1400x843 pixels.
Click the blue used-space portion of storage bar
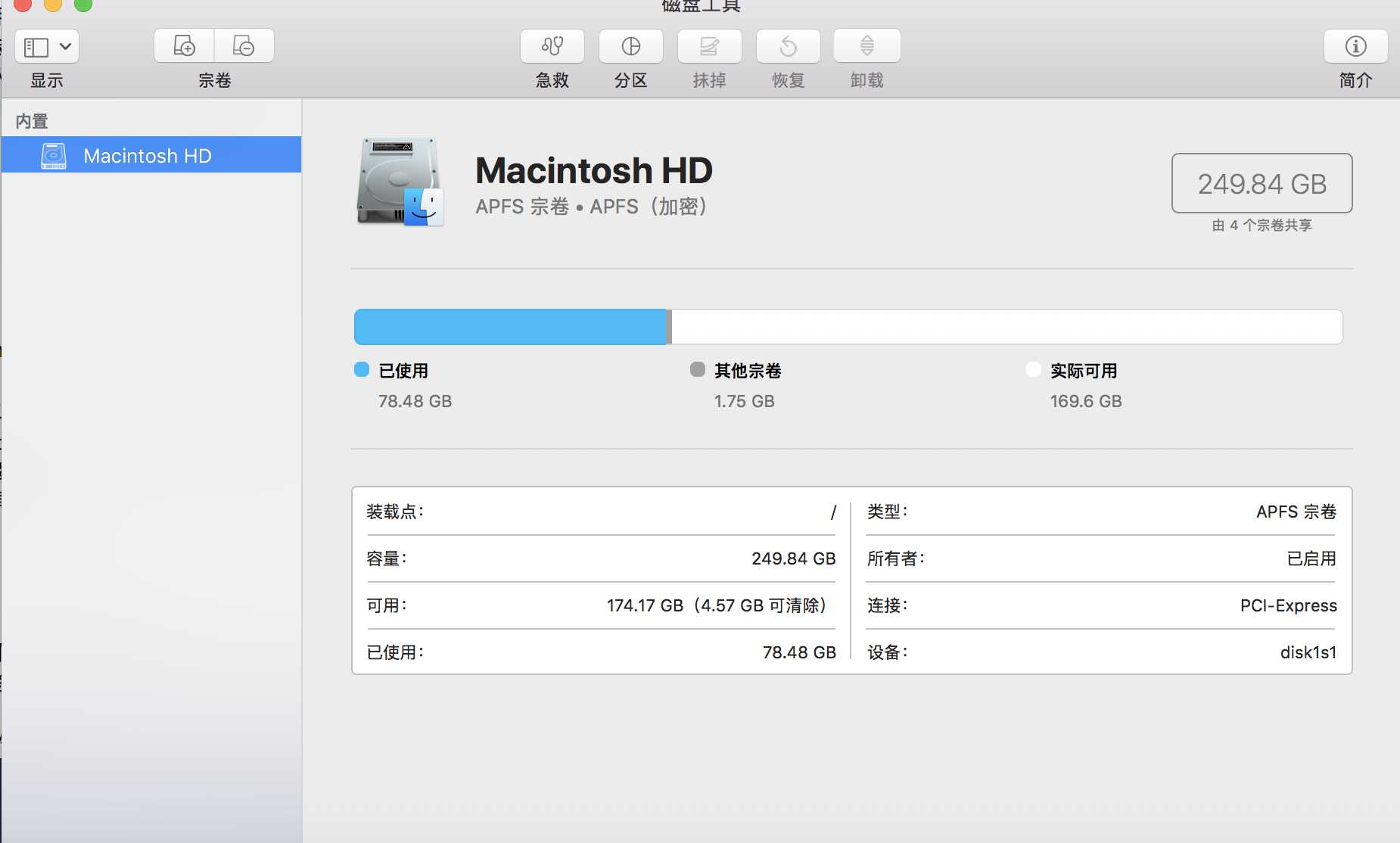coord(511,327)
